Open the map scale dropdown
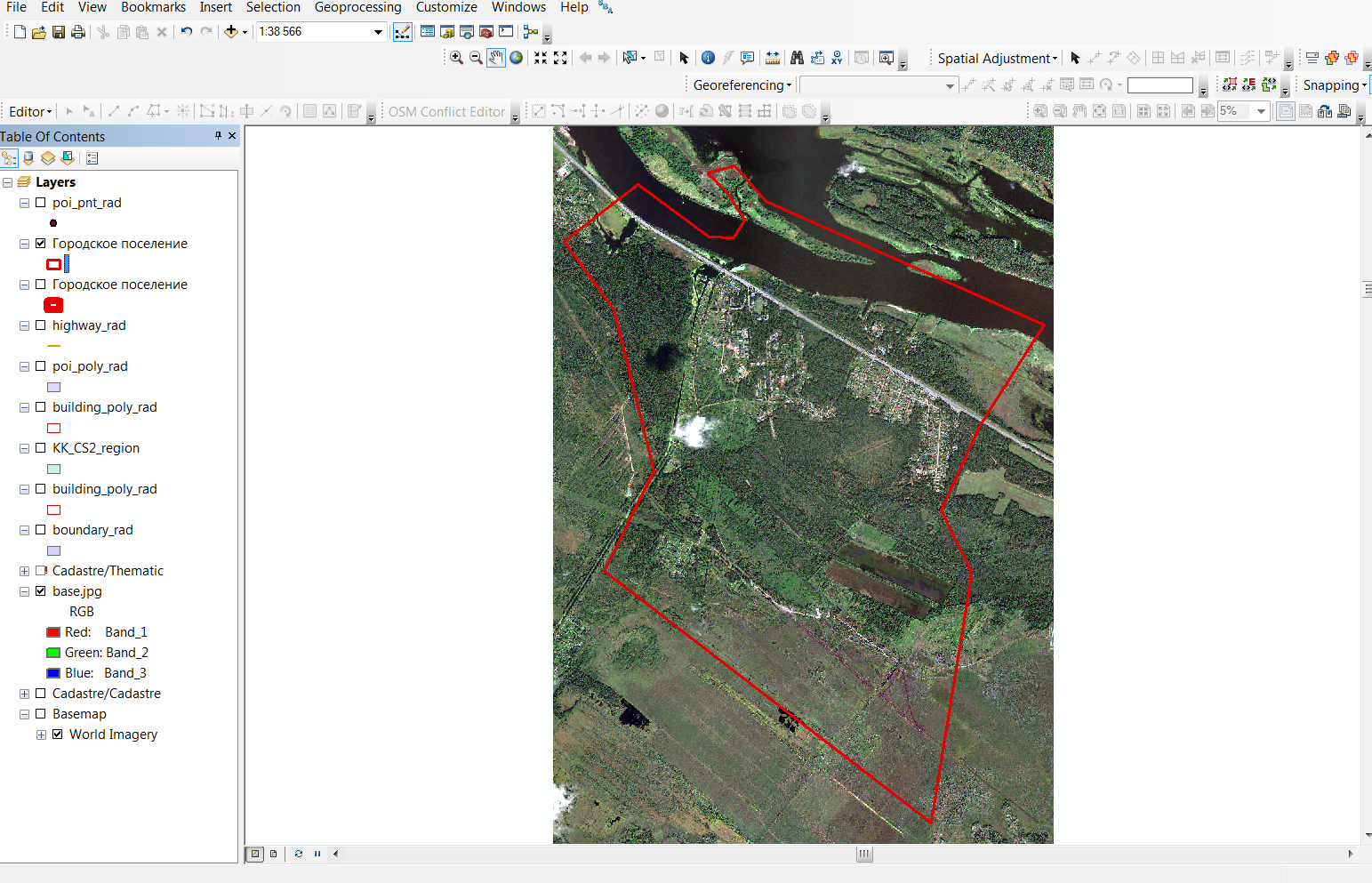The height and width of the screenshot is (883, 1372). (378, 32)
